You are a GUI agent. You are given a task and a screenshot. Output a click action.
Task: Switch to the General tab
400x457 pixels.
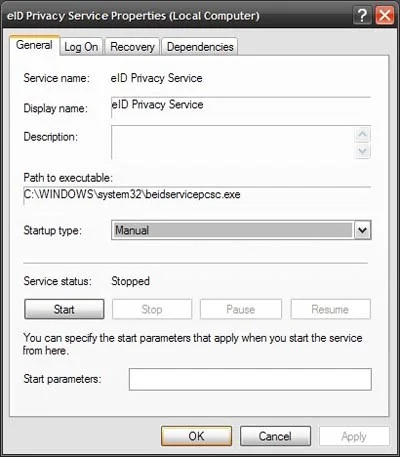[34, 45]
